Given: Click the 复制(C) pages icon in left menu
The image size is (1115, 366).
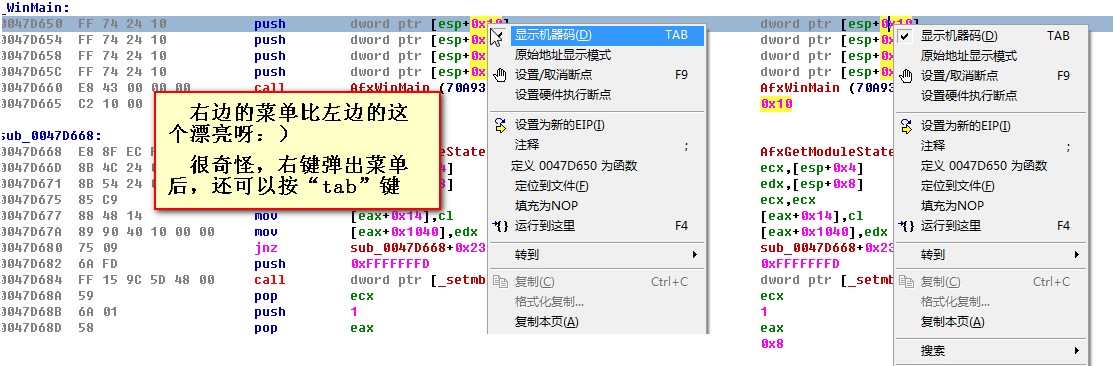Looking at the screenshot, I should [500, 281].
